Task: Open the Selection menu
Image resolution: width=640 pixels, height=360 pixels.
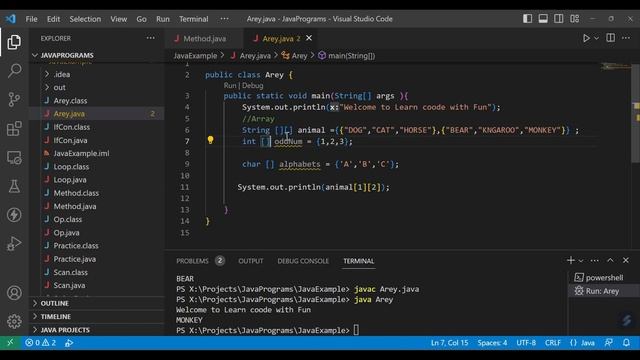Action: 85,19
